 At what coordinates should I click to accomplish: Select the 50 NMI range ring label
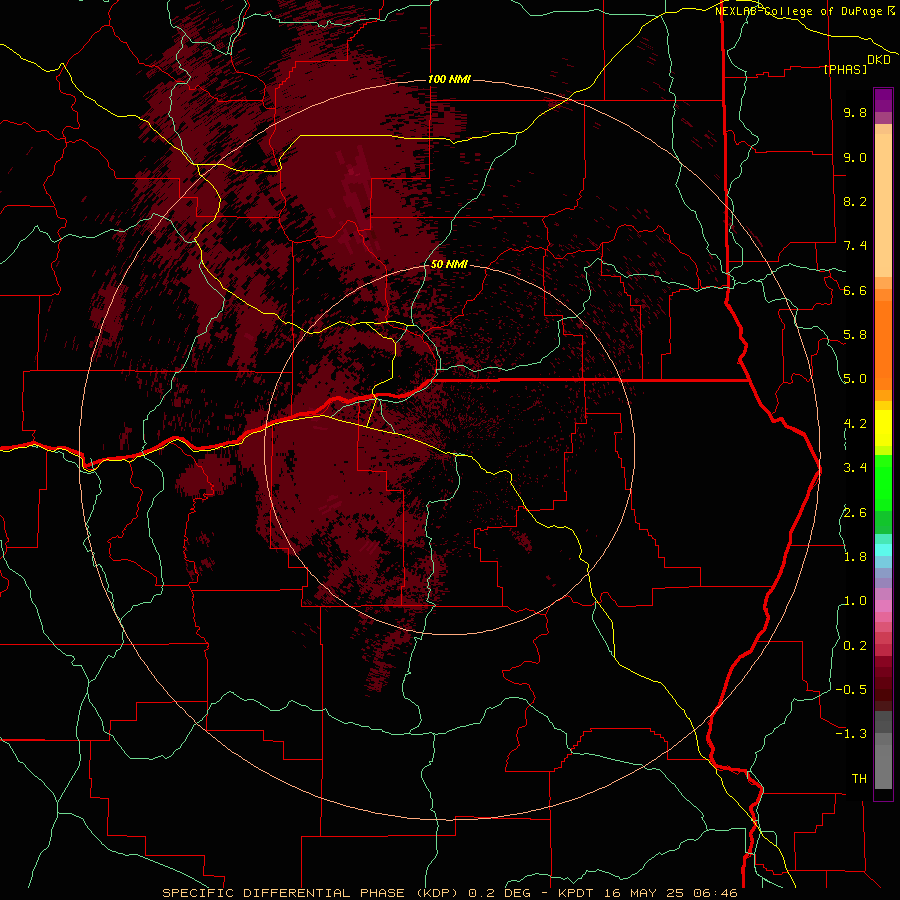[x=449, y=264]
